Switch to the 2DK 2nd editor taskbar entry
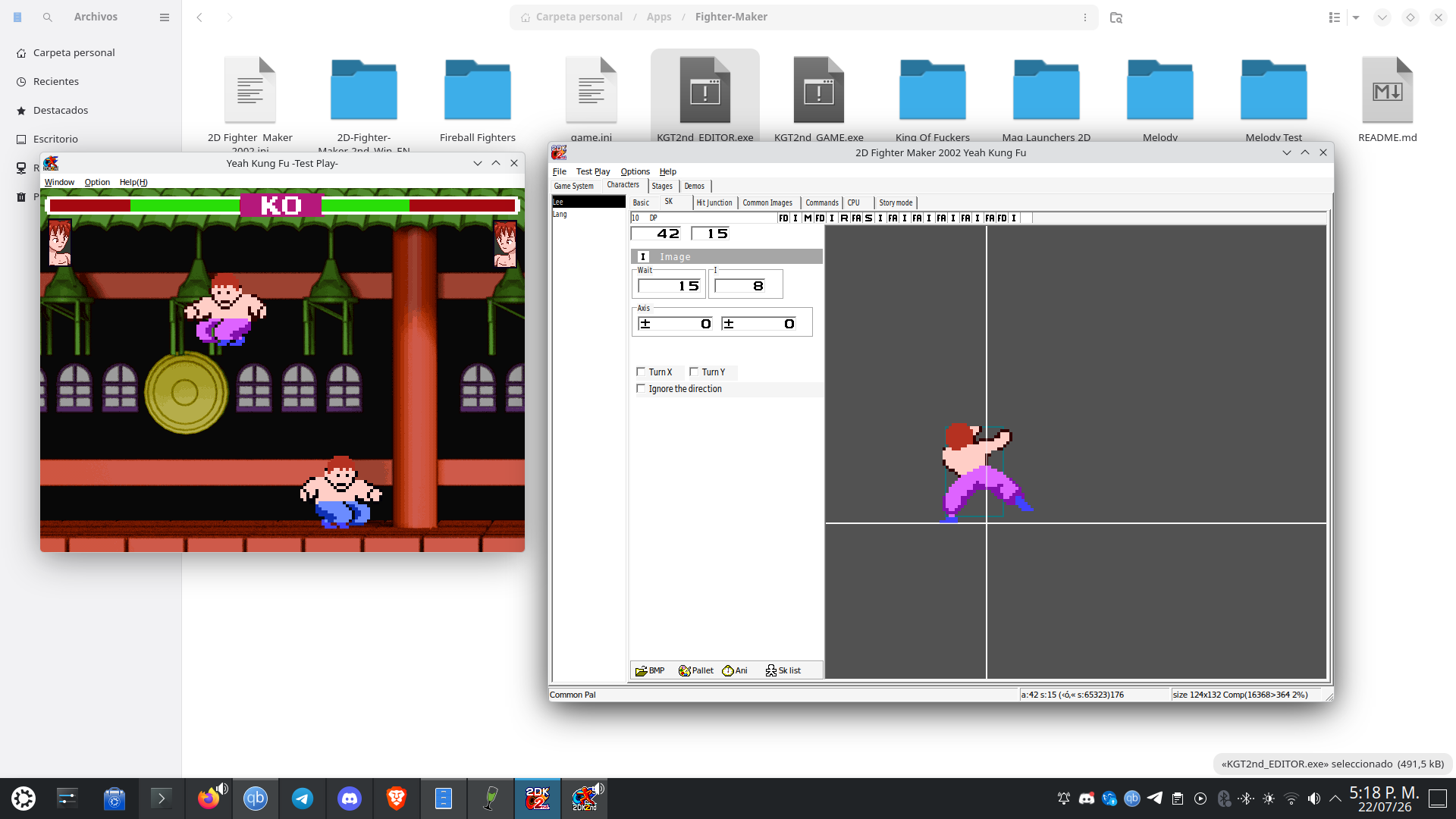 (538, 799)
